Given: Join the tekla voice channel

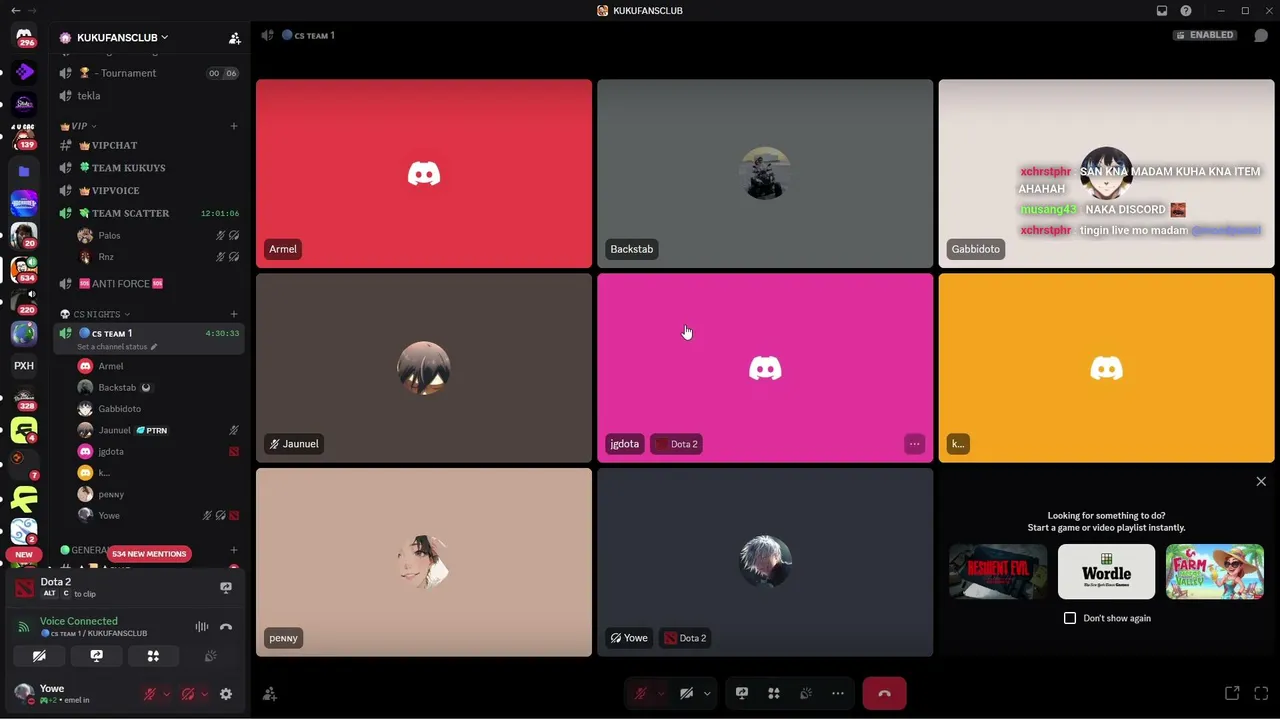Looking at the screenshot, I should coord(148,96).
